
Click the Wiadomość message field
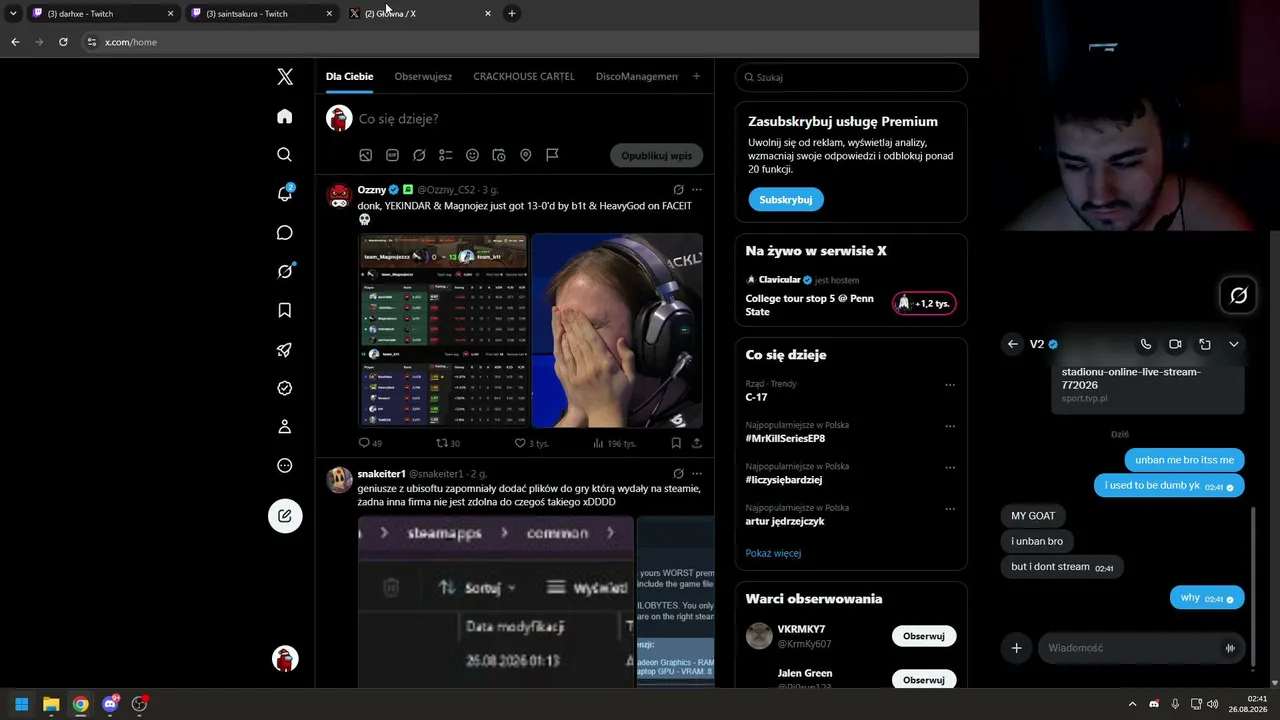click(x=1130, y=648)
